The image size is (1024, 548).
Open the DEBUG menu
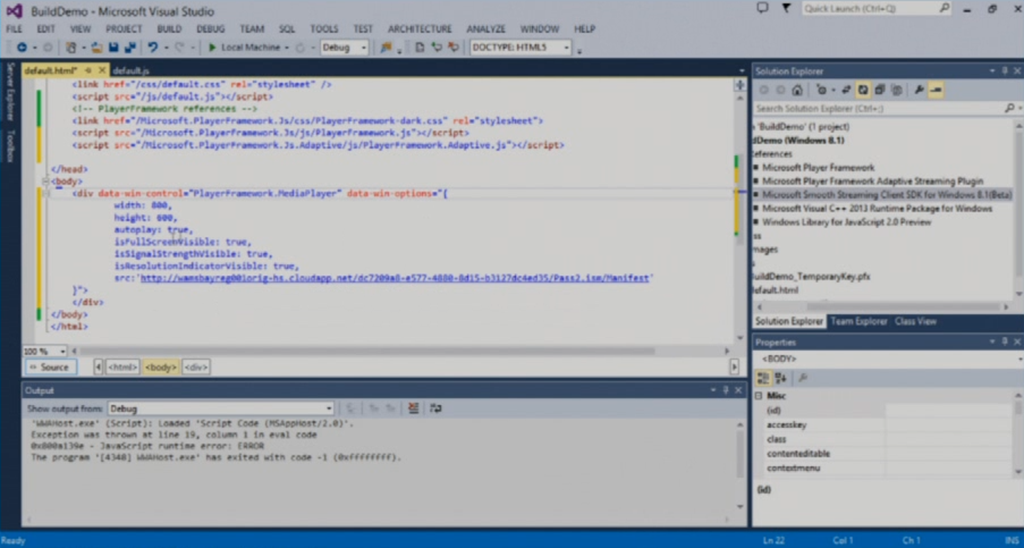pos(210,29)
